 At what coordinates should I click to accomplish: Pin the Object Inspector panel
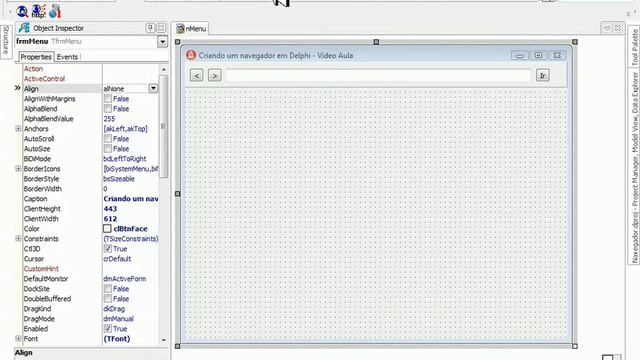click(150, 28)
